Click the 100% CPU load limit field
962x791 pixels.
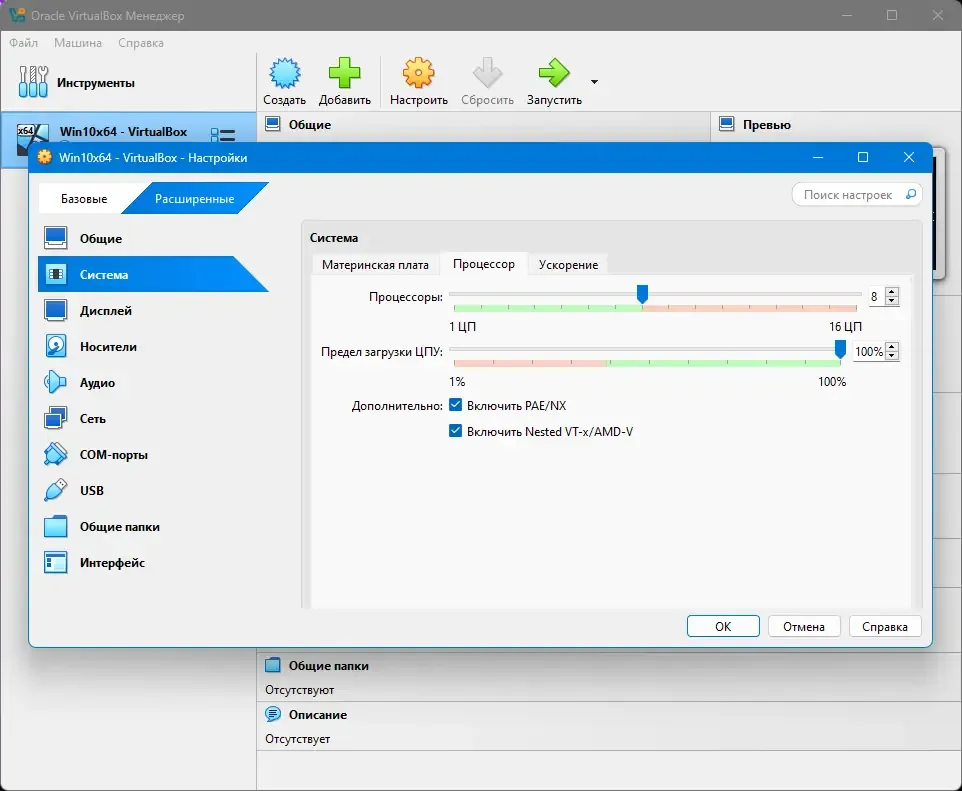869,352
